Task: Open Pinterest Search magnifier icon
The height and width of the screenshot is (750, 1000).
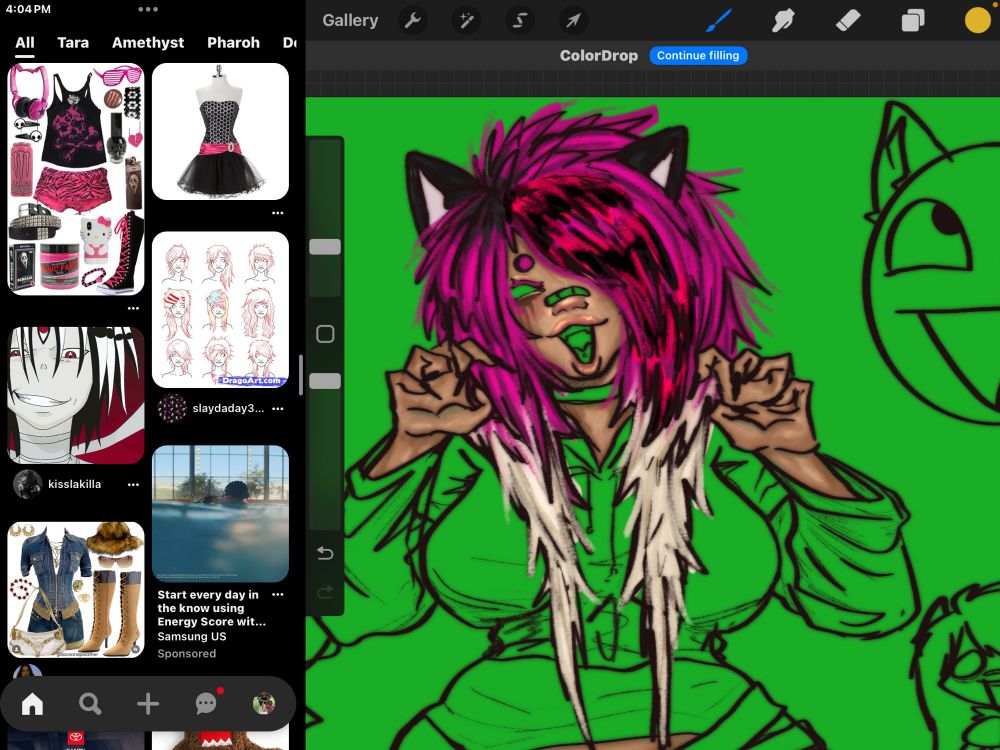Action: tap(90, 704)
